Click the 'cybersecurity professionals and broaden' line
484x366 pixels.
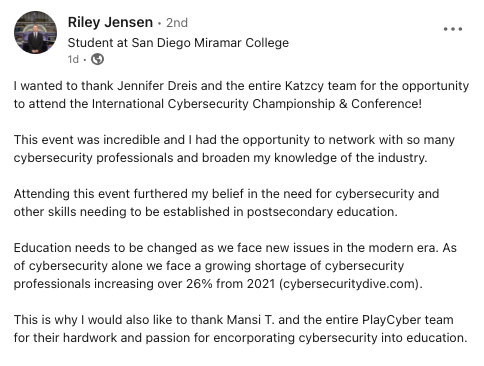pos(220,158)
